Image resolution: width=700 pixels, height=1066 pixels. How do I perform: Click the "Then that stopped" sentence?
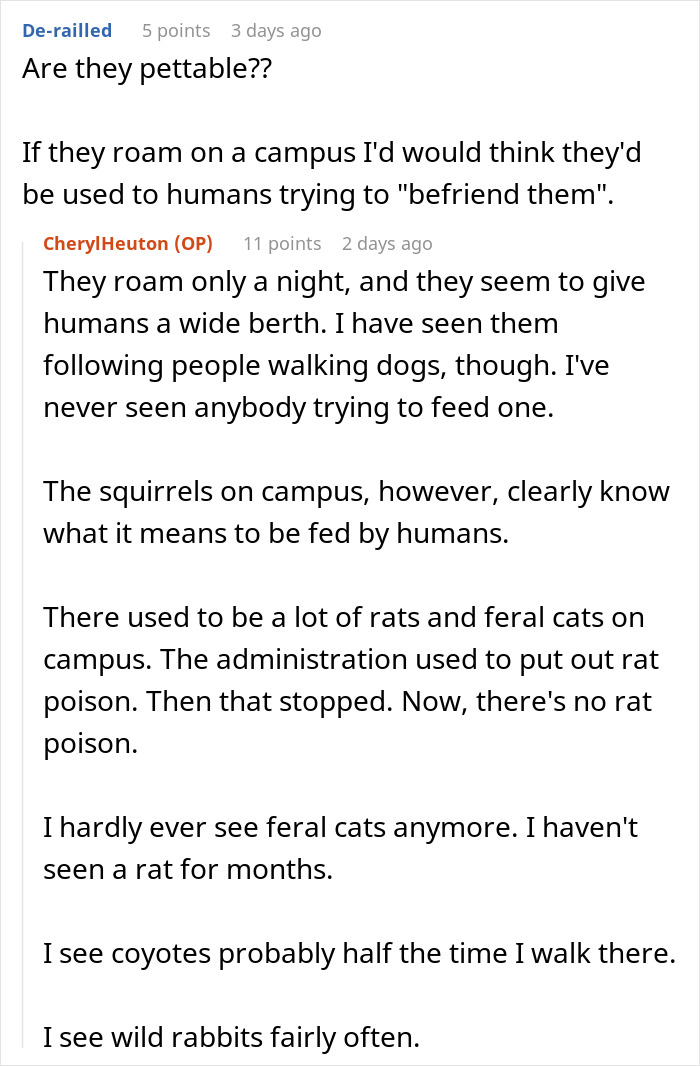[x=269, y=702]
